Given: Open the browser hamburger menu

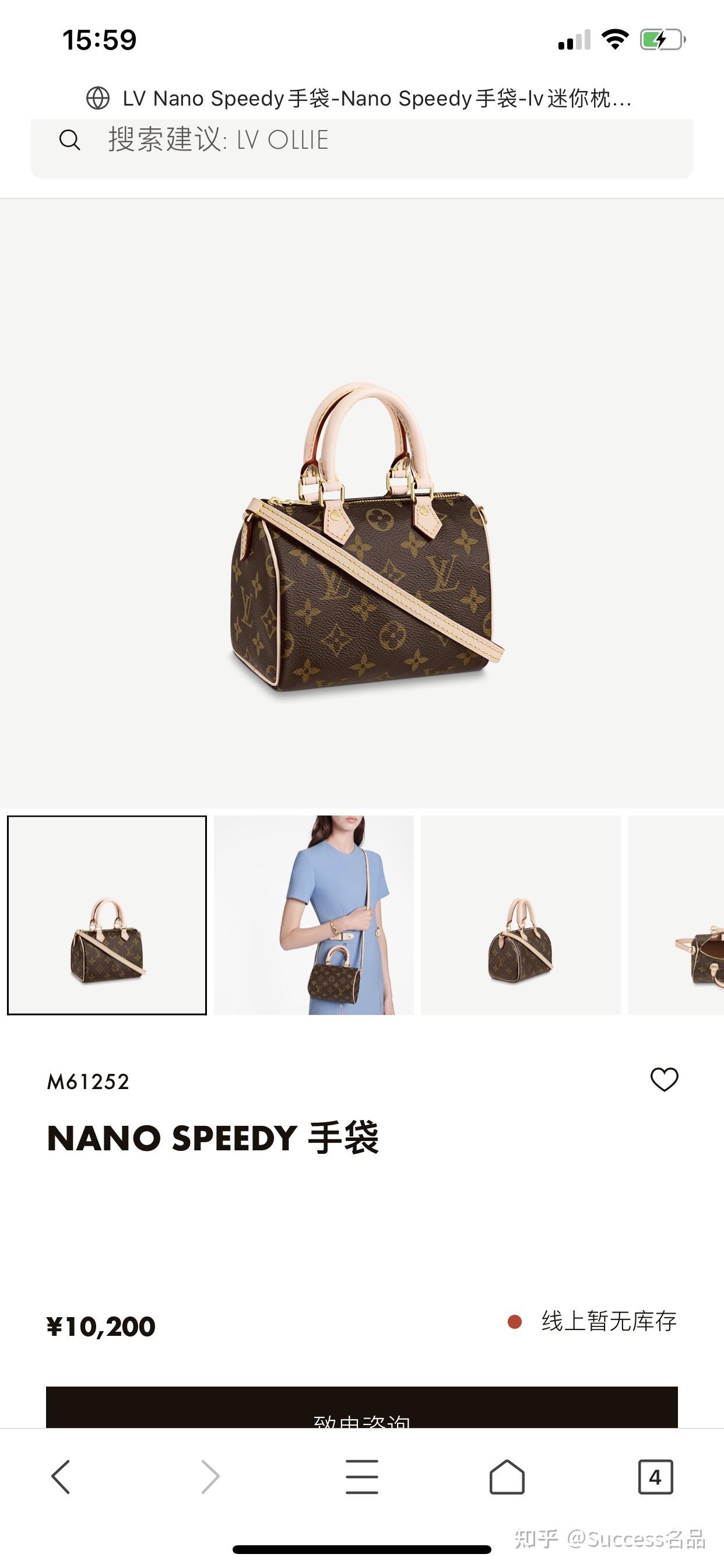Looking at the screenshot, I should pyautogui.click(x=362, y=1476).
